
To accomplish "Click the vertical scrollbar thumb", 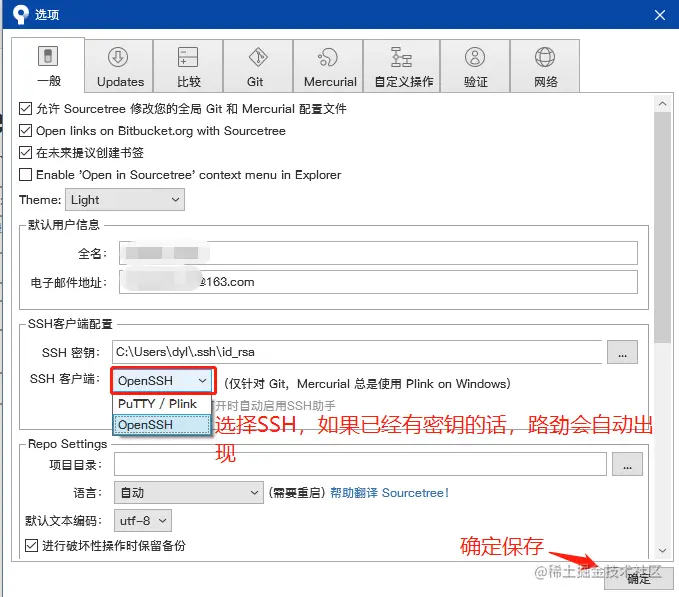I will [662, 227].
